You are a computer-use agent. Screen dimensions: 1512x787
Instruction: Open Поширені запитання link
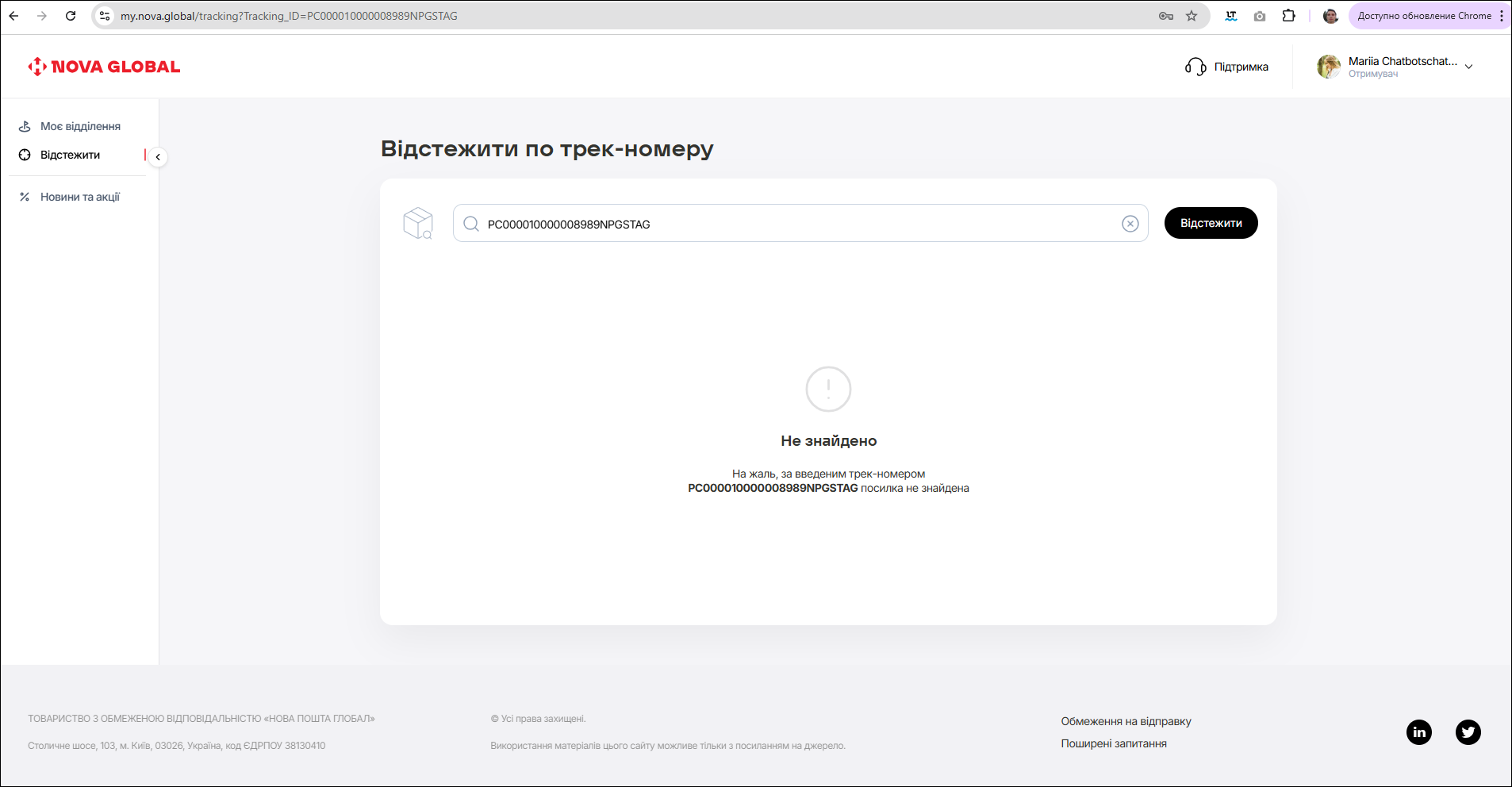(1113, 743)
